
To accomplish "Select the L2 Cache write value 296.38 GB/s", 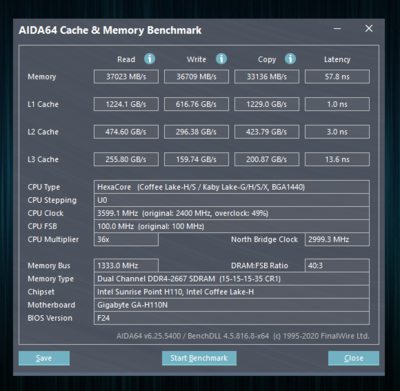I will pos(196,132).
